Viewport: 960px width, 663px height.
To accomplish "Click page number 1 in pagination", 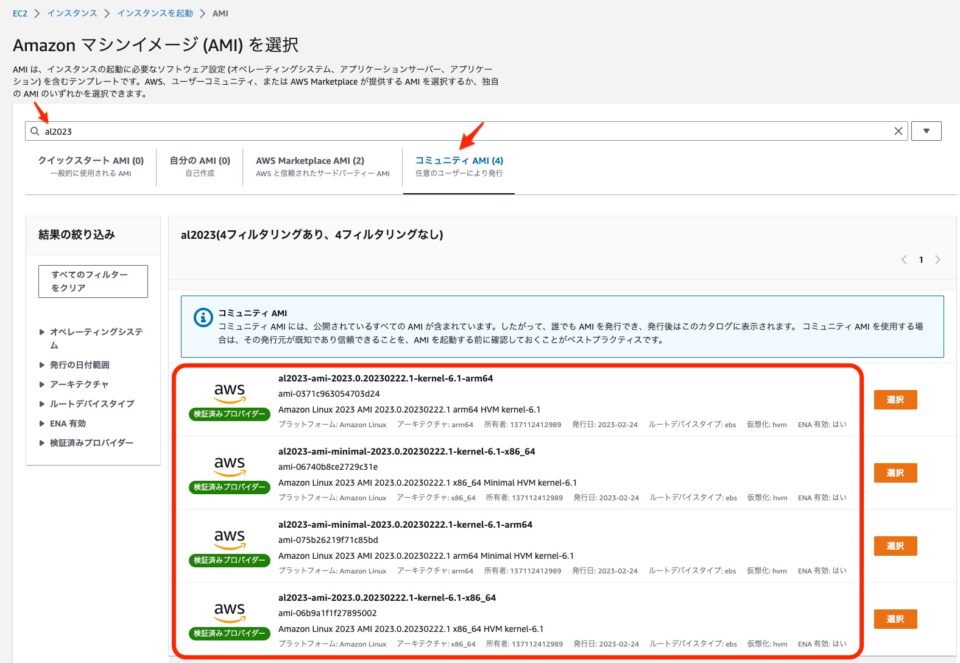I will click(x=923, y=258).
